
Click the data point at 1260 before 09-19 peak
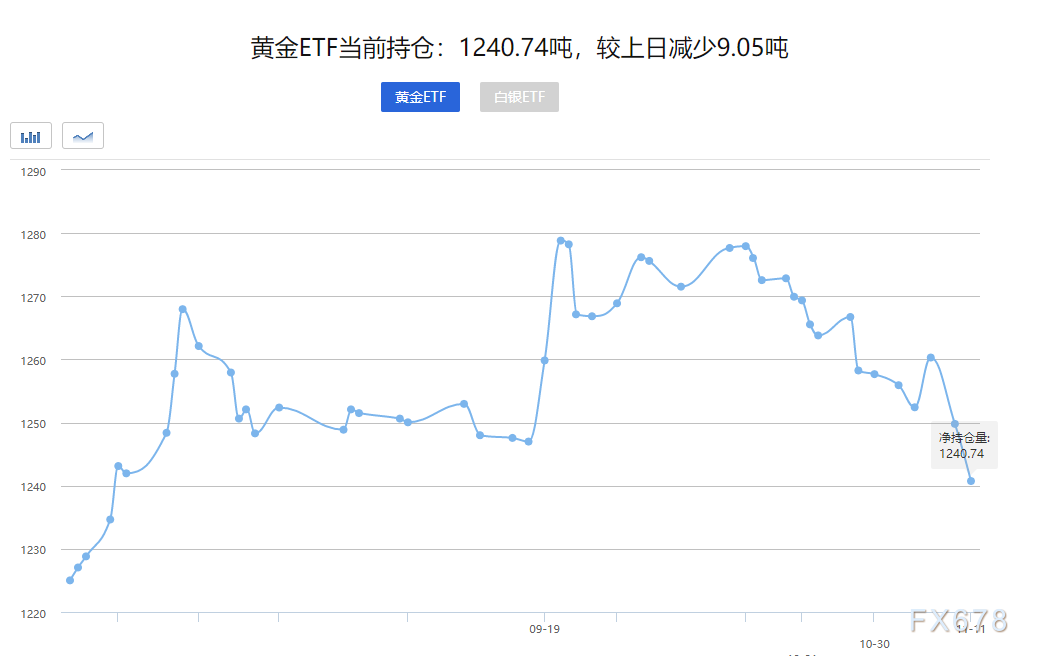(544, 360)
